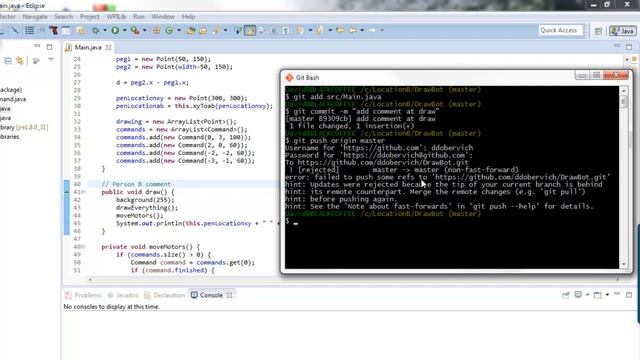This screenshot has height=360, width=640.
Task: Toggle the Breadcrumb toolbar button
Action: tap(238, 30)
